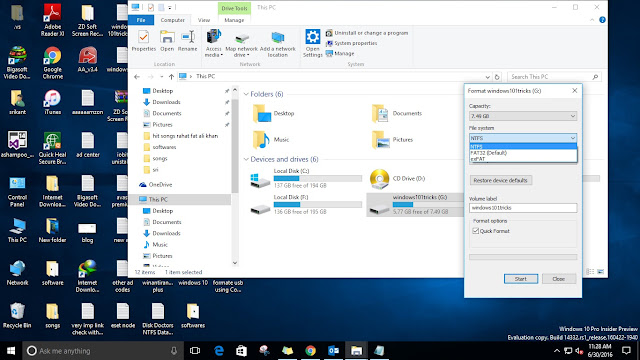Choose exFAT file system option
The height and width of the screenshot is (360, 640).
(x=523, y=159)
